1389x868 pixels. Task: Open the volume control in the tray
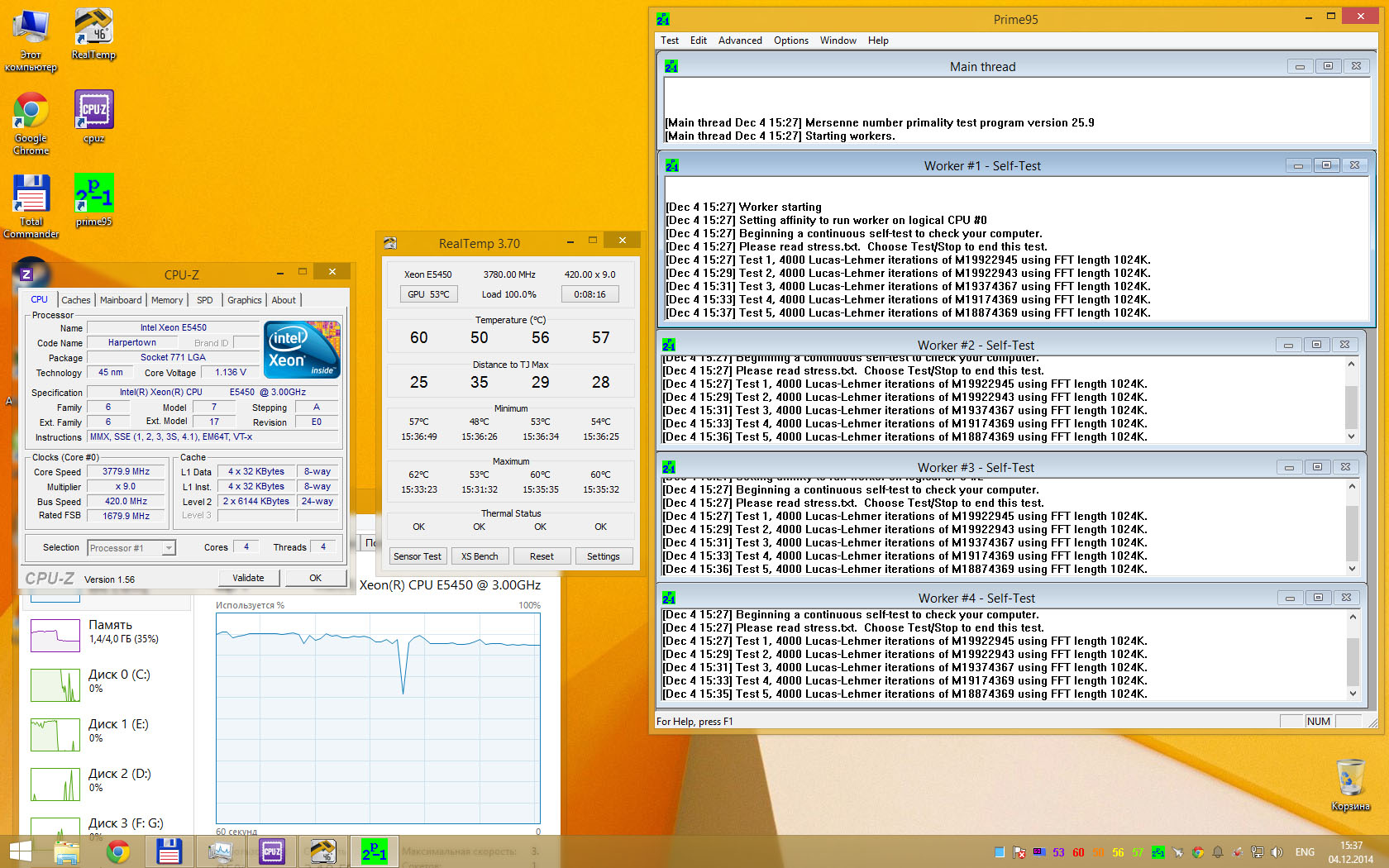coord(1277,852)
